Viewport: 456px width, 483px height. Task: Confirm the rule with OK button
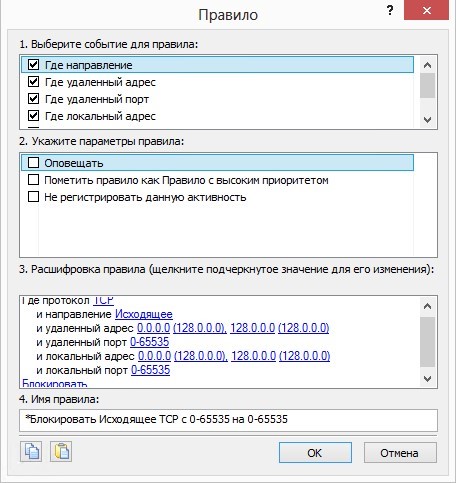pos(315,453)
